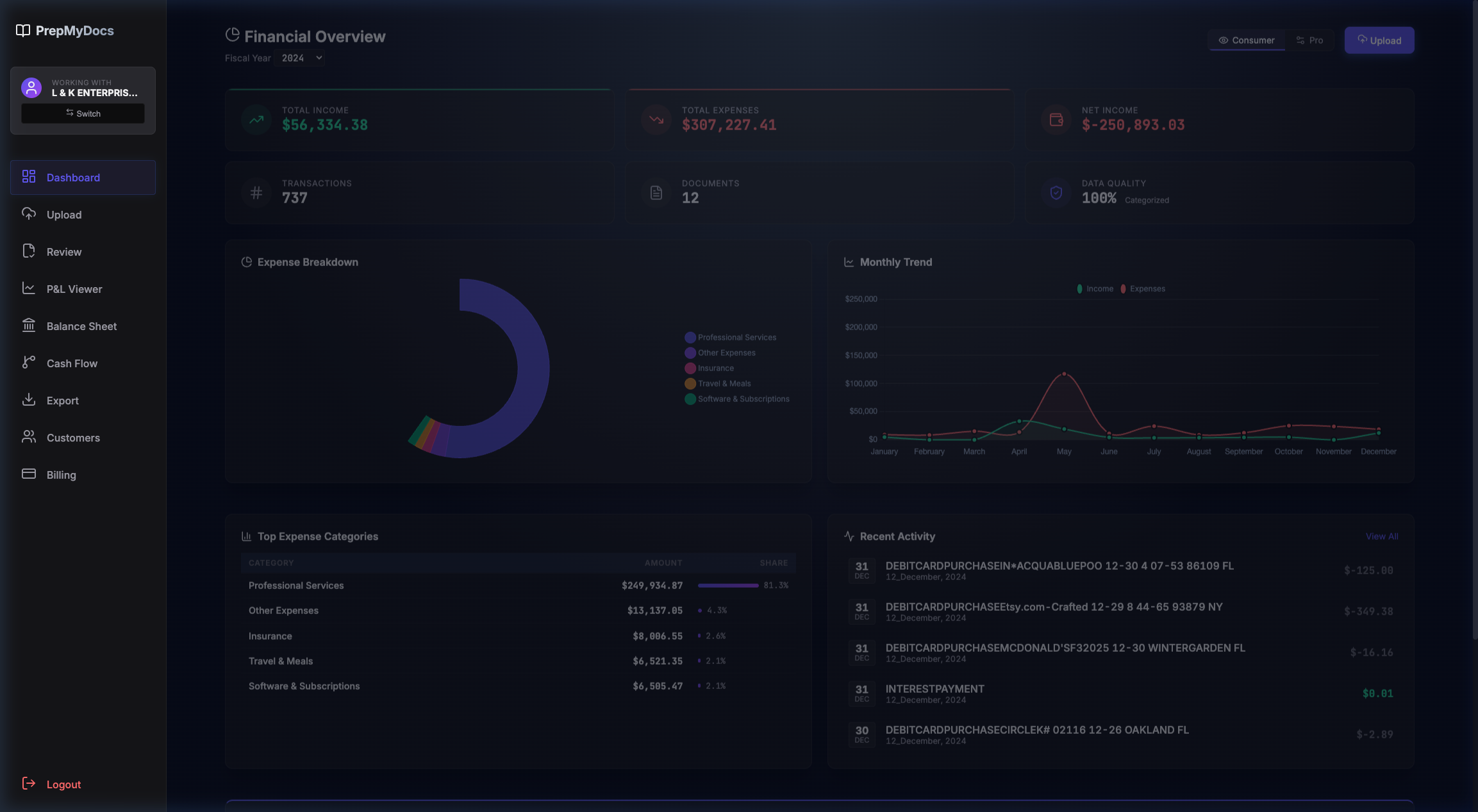This screenshot has width=1478, height=812.
Task: Select the Balance Sheet bank icon
Action: [29, 325]
